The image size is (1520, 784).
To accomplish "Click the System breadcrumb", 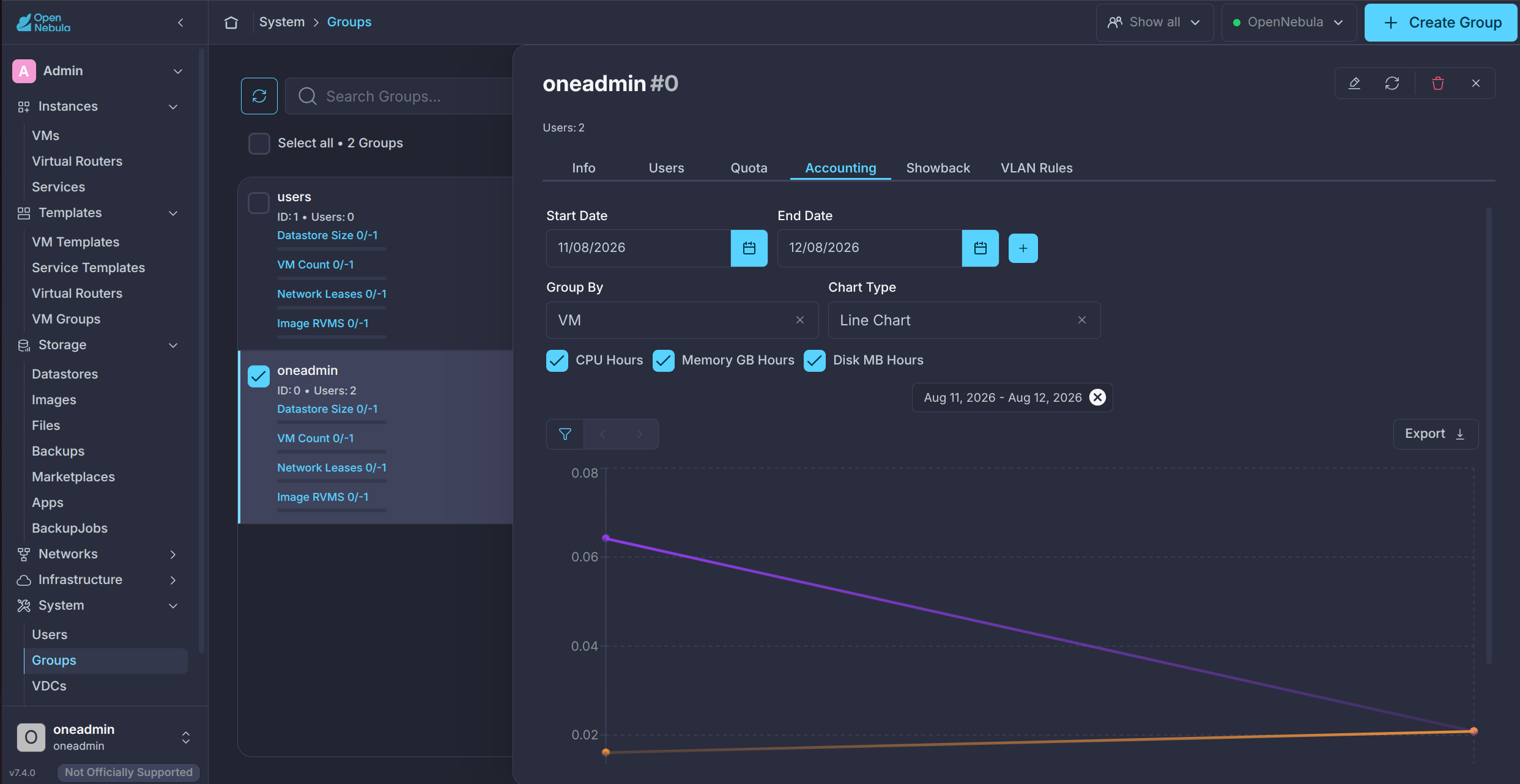I will coord(282,22).
